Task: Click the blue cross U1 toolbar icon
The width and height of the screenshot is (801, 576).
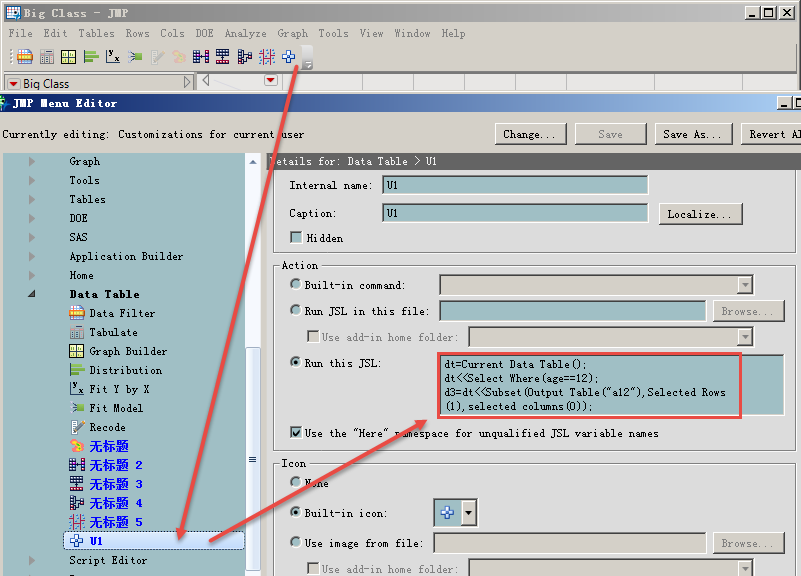Action: coord(289,57)
